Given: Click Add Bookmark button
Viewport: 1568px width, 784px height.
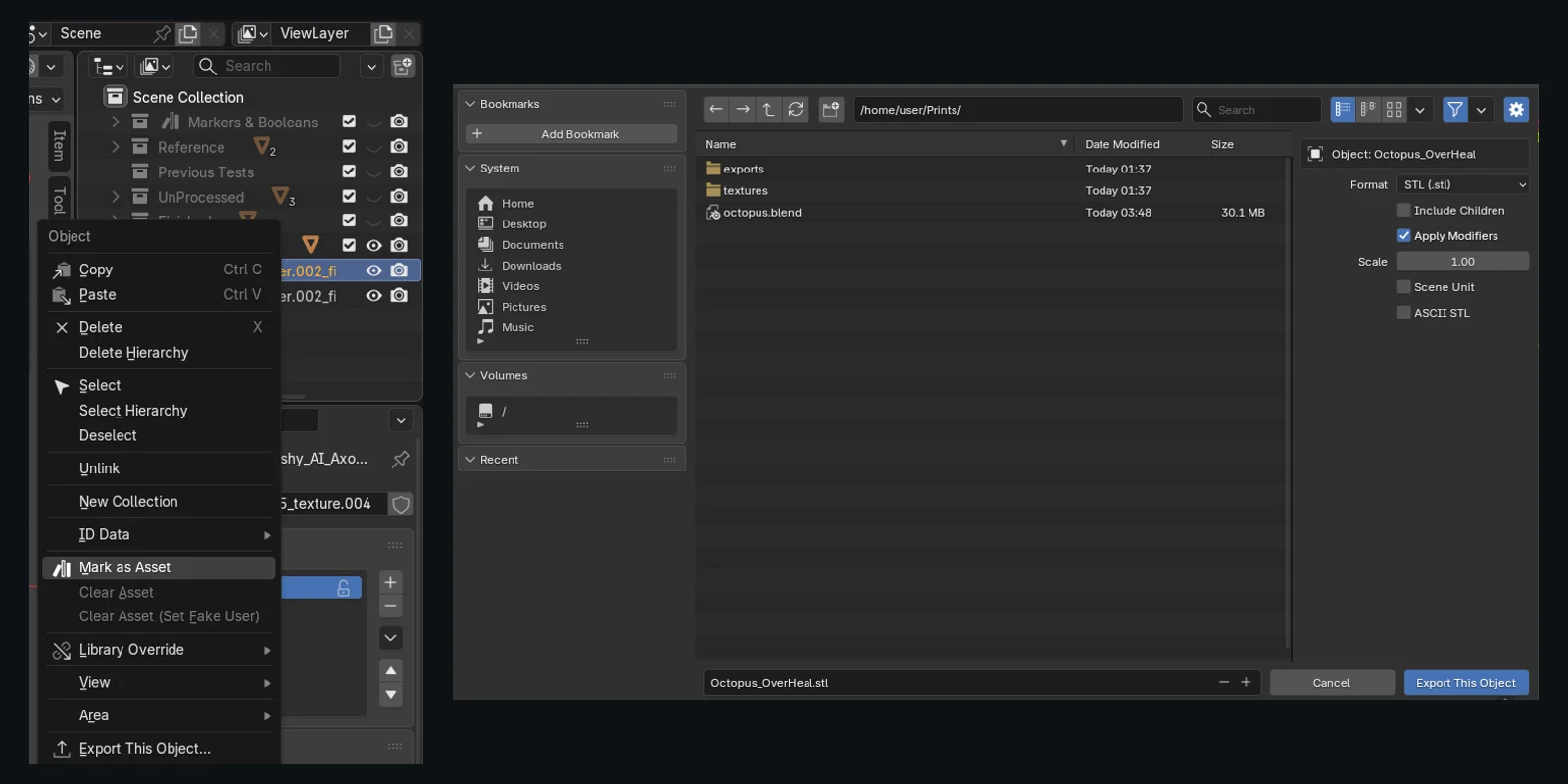Looking at the screenshot, I should click(572, 134).
